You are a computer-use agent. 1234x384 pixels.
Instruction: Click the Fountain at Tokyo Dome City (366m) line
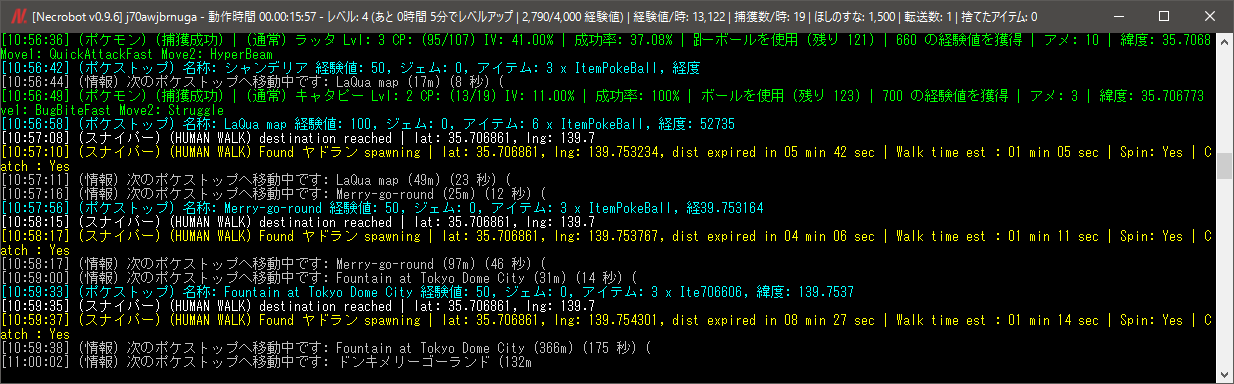pos(327,348)
